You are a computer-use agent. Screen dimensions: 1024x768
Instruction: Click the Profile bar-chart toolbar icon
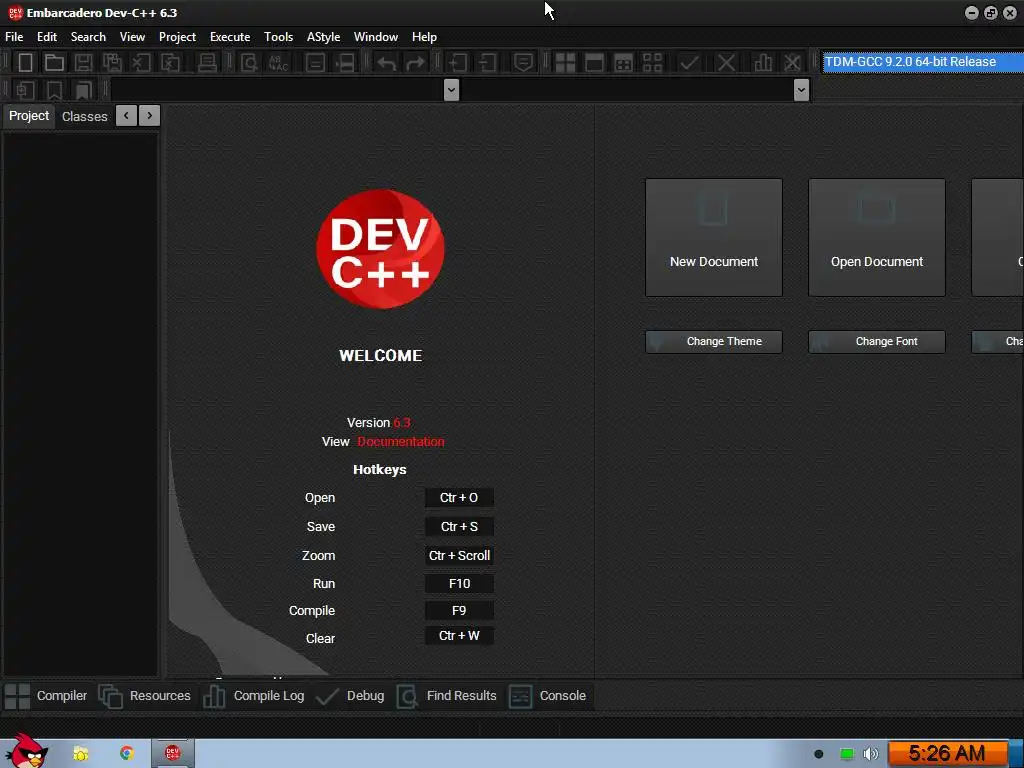[763, 63]
